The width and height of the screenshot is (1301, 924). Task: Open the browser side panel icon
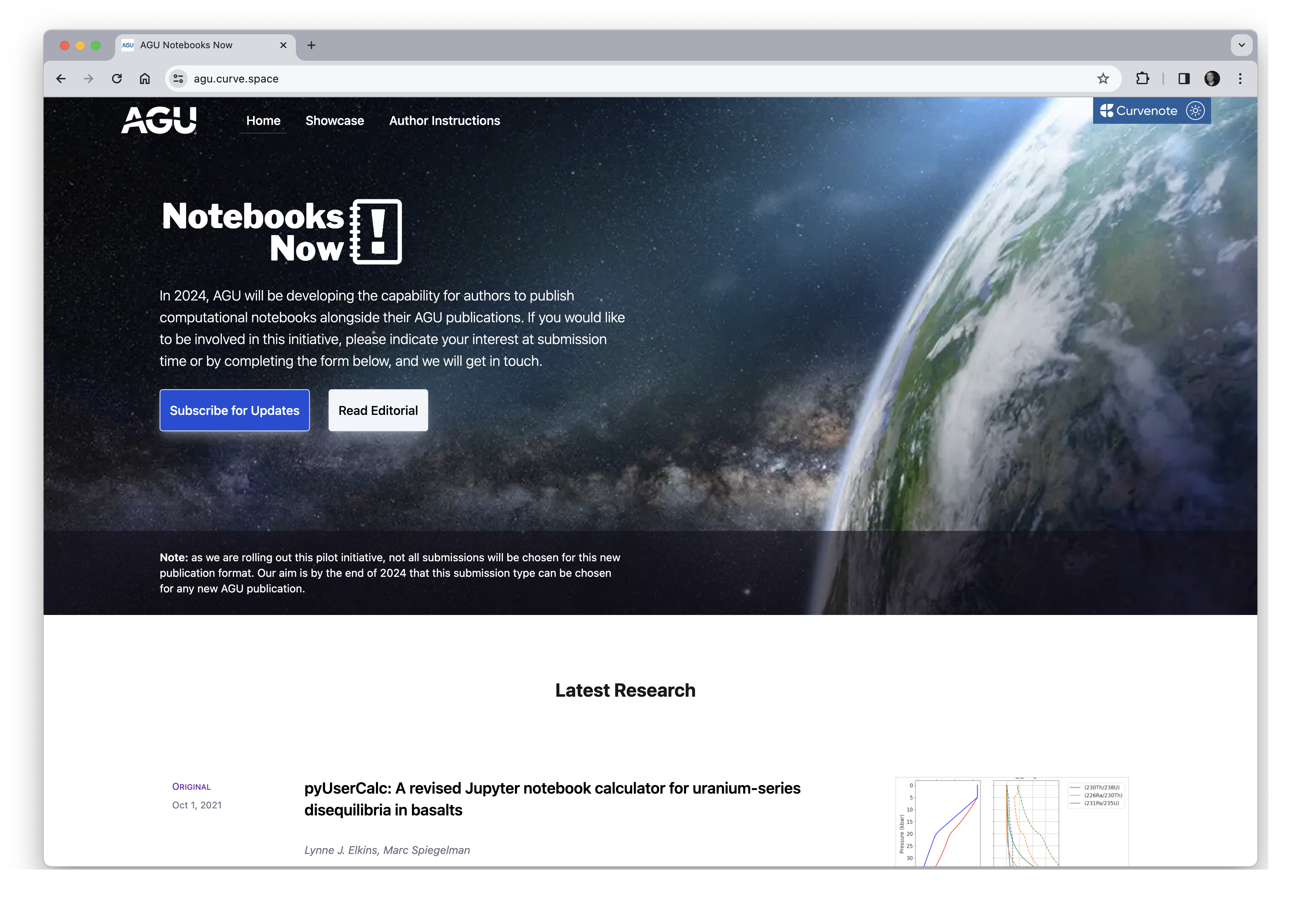tap(1184, 79)
